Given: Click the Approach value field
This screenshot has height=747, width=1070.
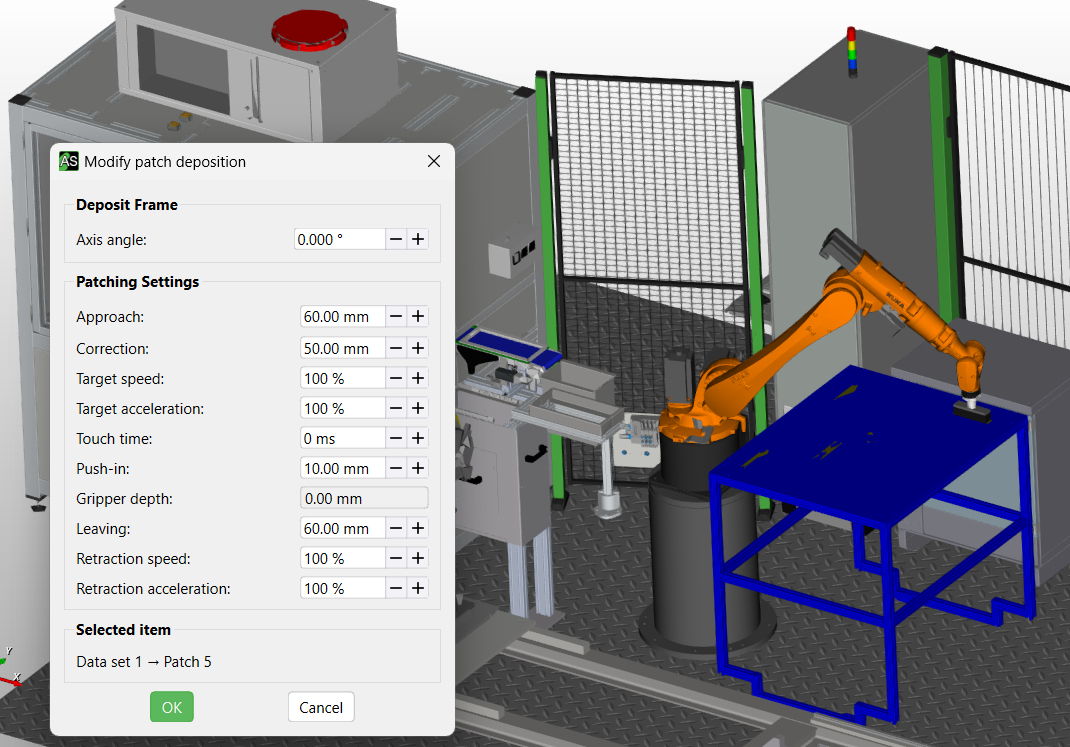Looking at the screenshot, I should pyautogui.click(x=343, y=317).
